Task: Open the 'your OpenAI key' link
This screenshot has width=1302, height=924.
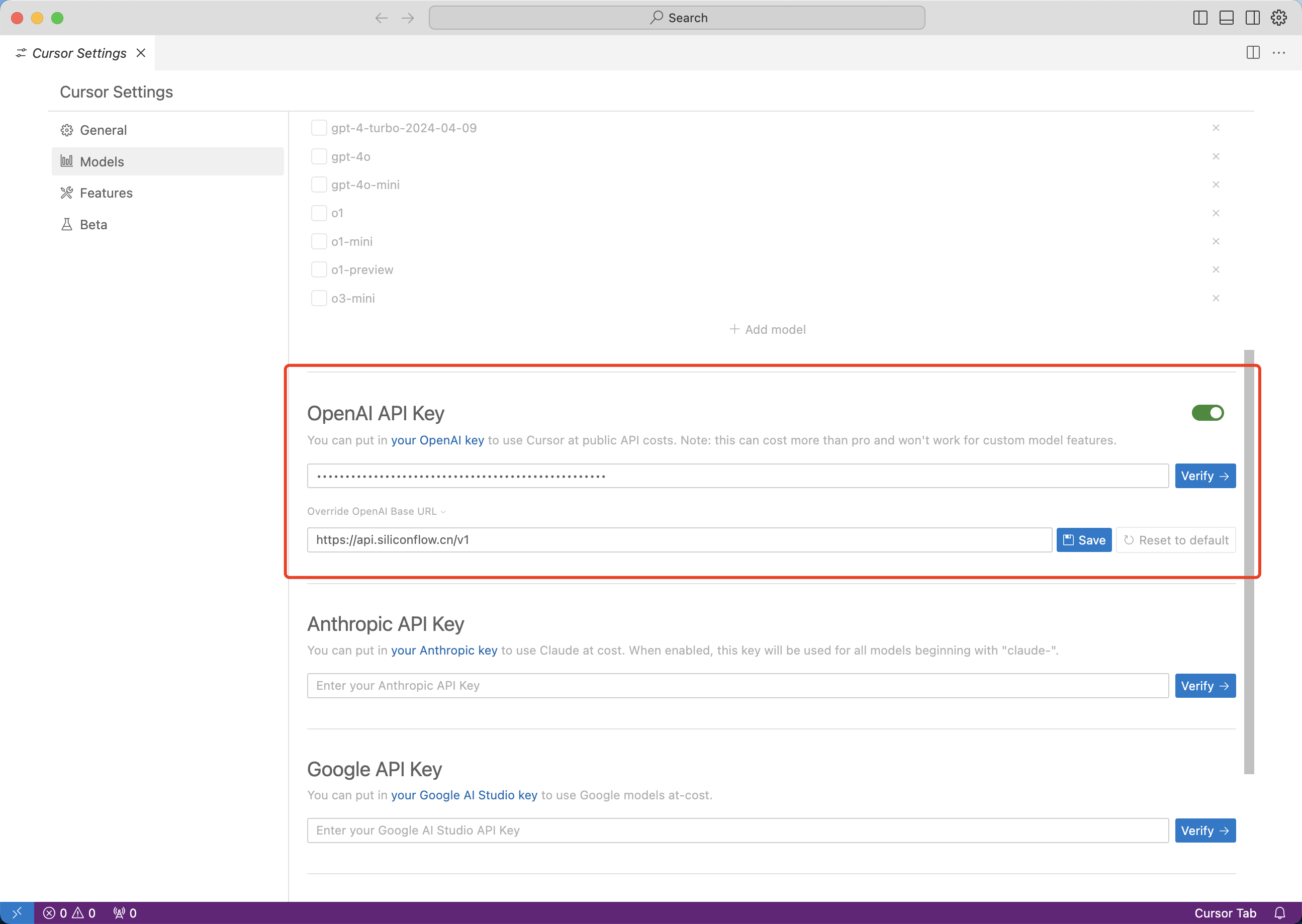Action: (x=437, y=440)
